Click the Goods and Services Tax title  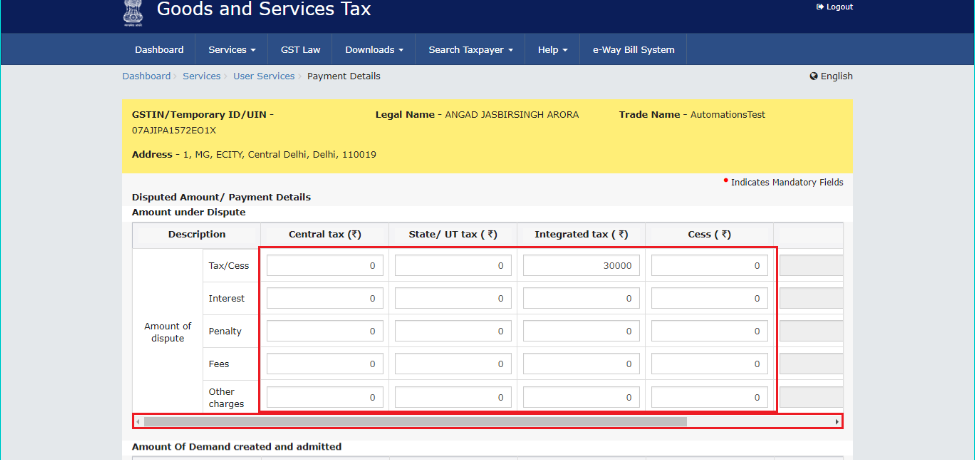click(x=264, y=9)
